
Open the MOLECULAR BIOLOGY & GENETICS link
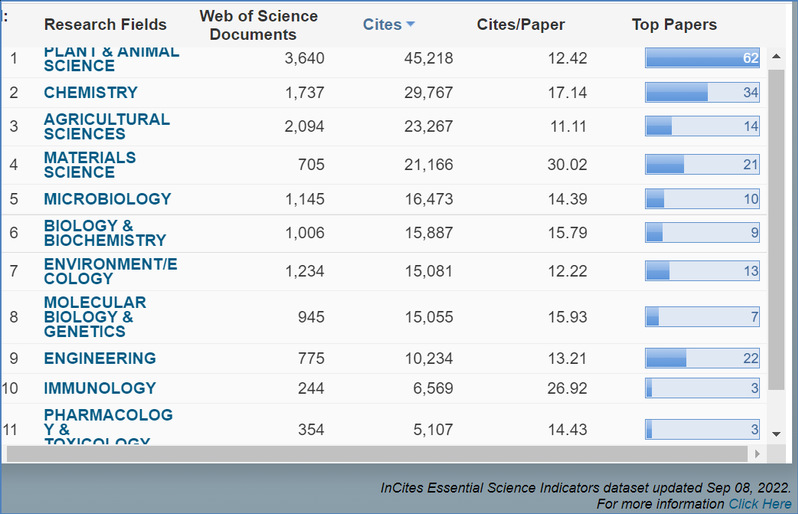click(94, 317)
